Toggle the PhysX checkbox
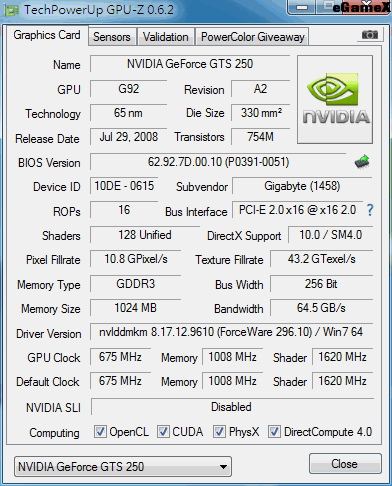 coord(219,432)
